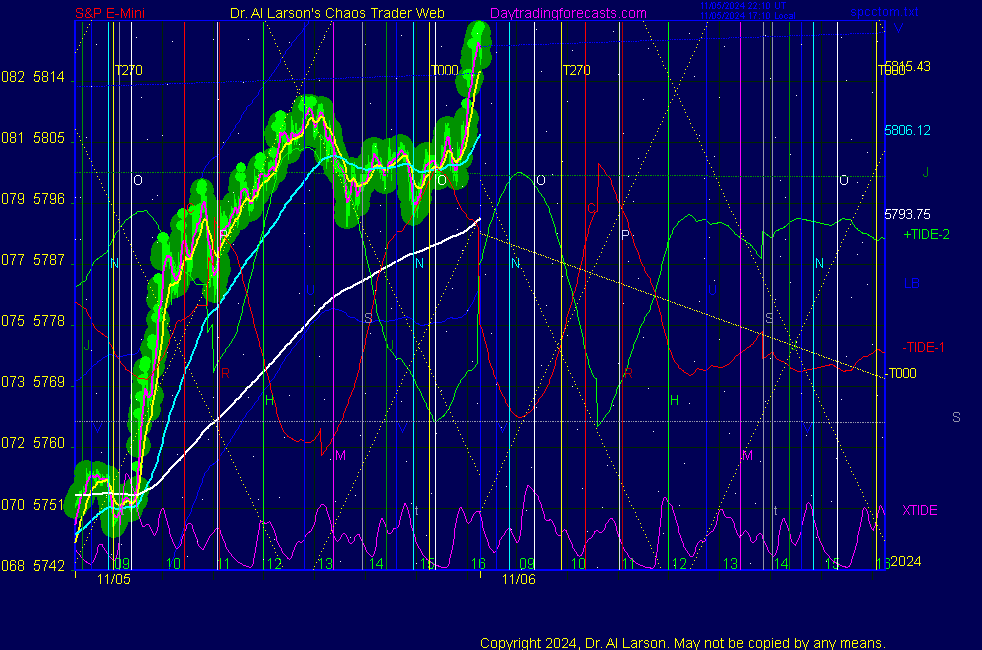Click the -TIDE-1 legend label
Screen dimensions: 982x650
(924, 347)
